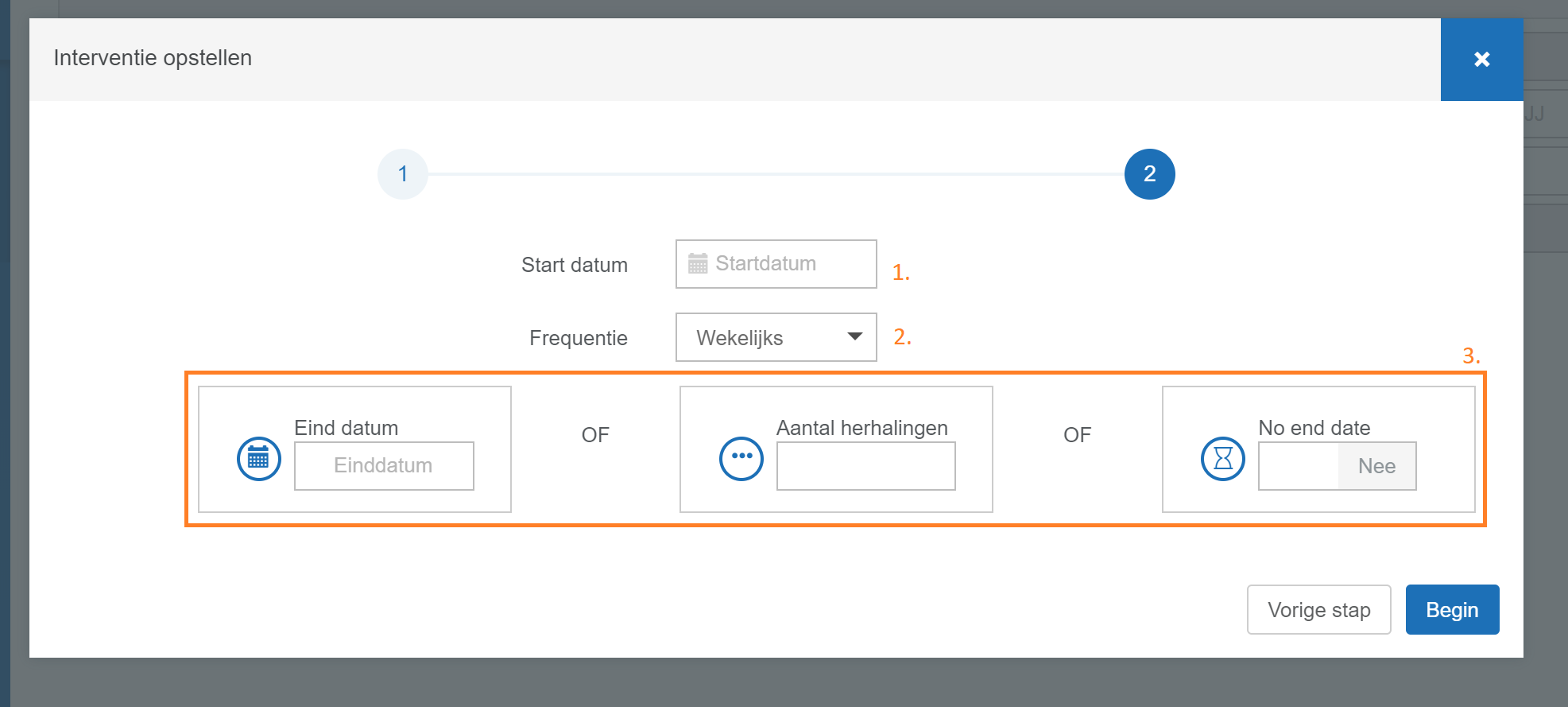The height and width of the screenshot is (707, 1568).
Task: Focus the Aantal herhalingen input box
Action: 866,466
